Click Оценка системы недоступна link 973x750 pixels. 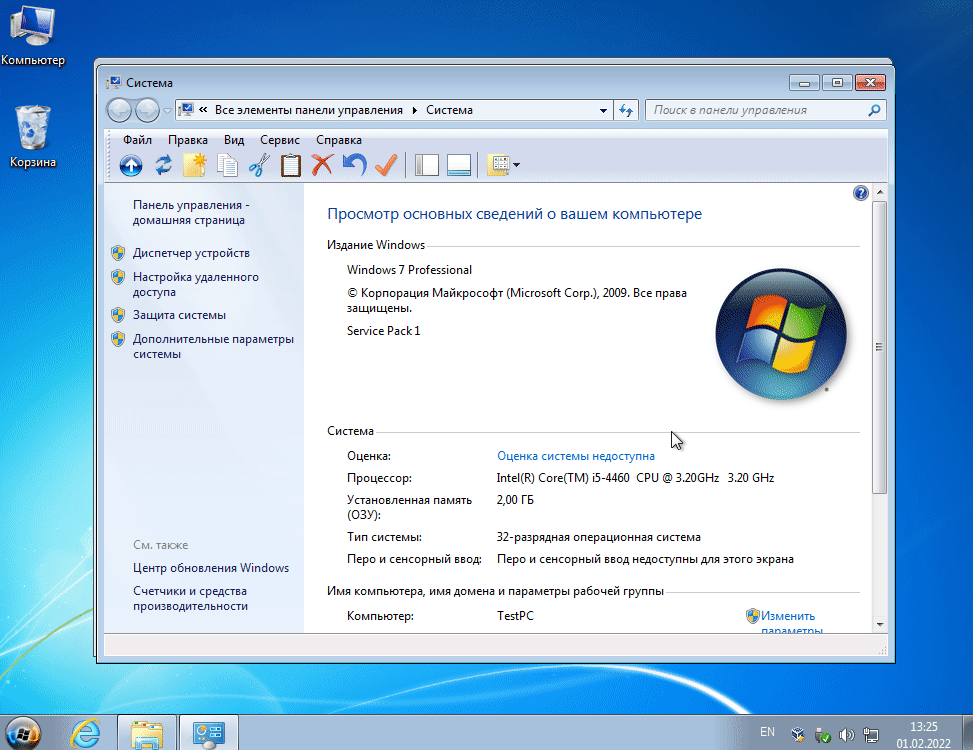point(576,456)
